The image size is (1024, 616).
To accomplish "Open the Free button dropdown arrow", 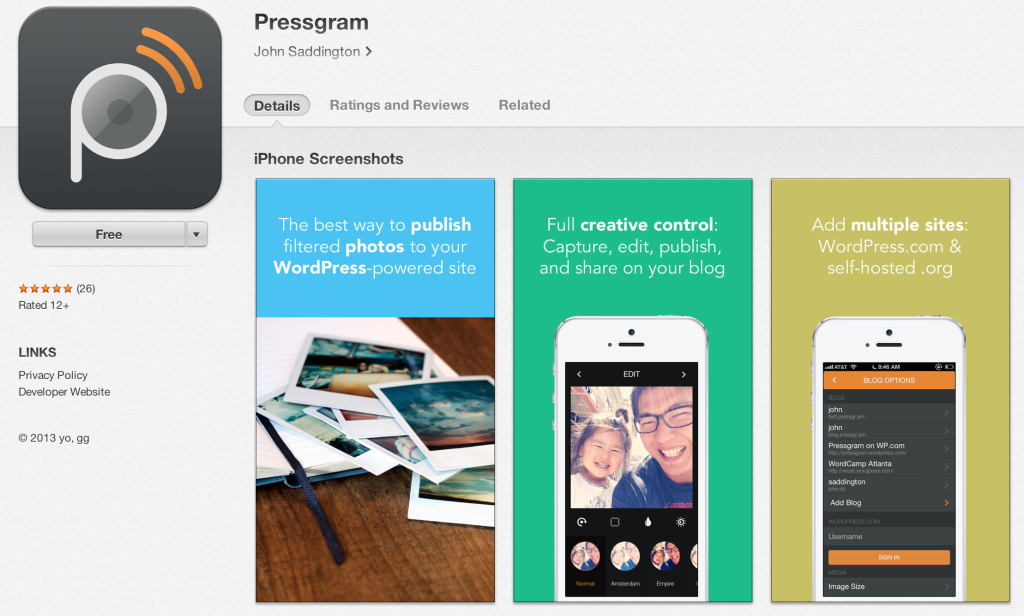I will [196, 234].
